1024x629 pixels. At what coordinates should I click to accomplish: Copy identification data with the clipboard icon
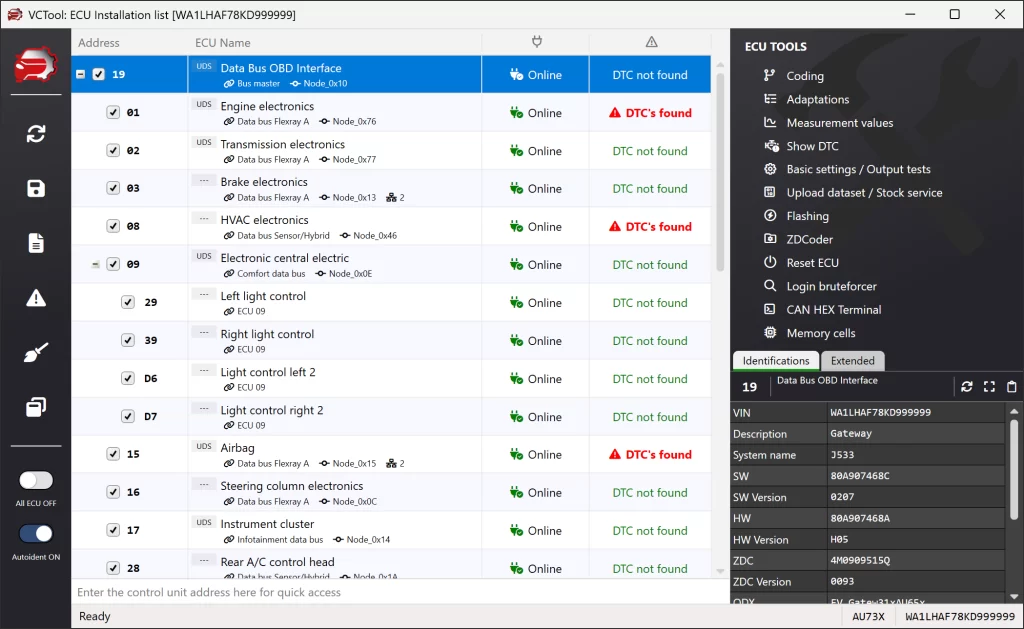1011,387
